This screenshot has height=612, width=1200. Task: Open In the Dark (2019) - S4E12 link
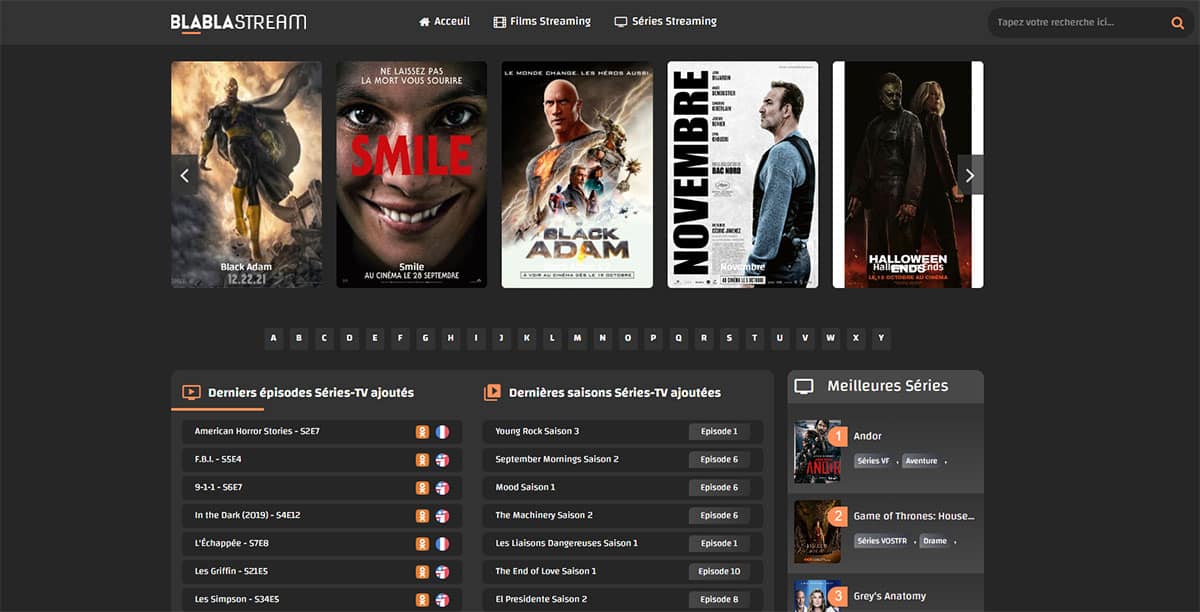(247, 515)
